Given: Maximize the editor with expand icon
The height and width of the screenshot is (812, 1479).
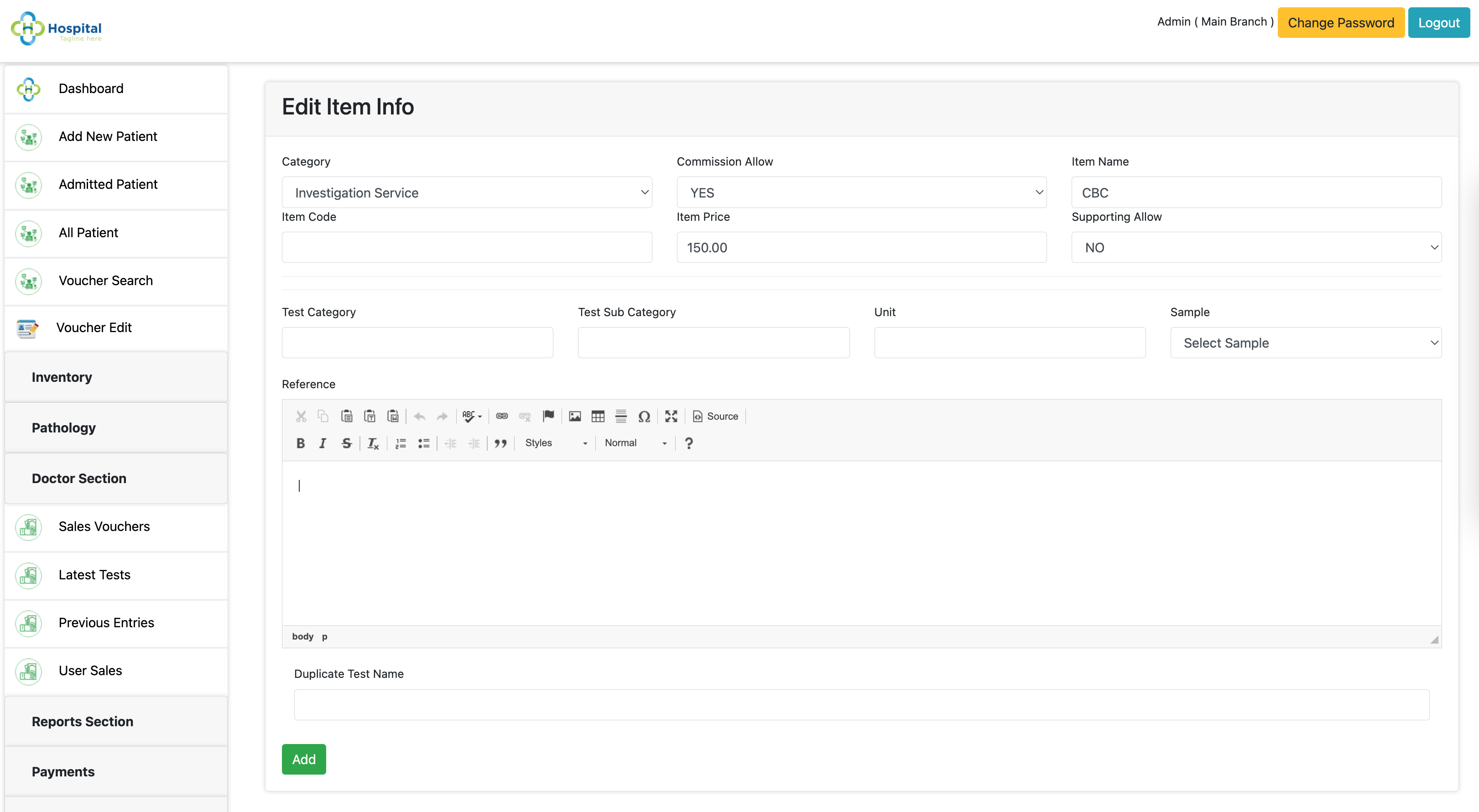Looking at the screenshot, I should [671, 416].
